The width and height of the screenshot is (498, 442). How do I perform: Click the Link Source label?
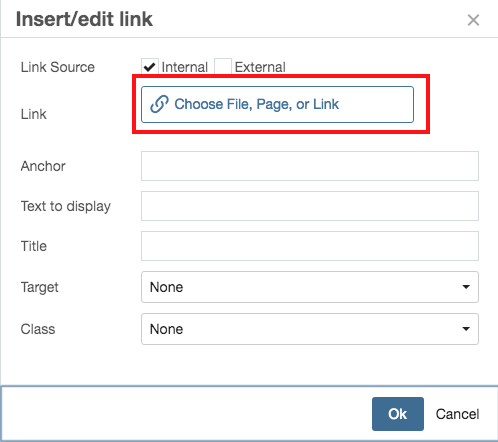click(58, 67)
